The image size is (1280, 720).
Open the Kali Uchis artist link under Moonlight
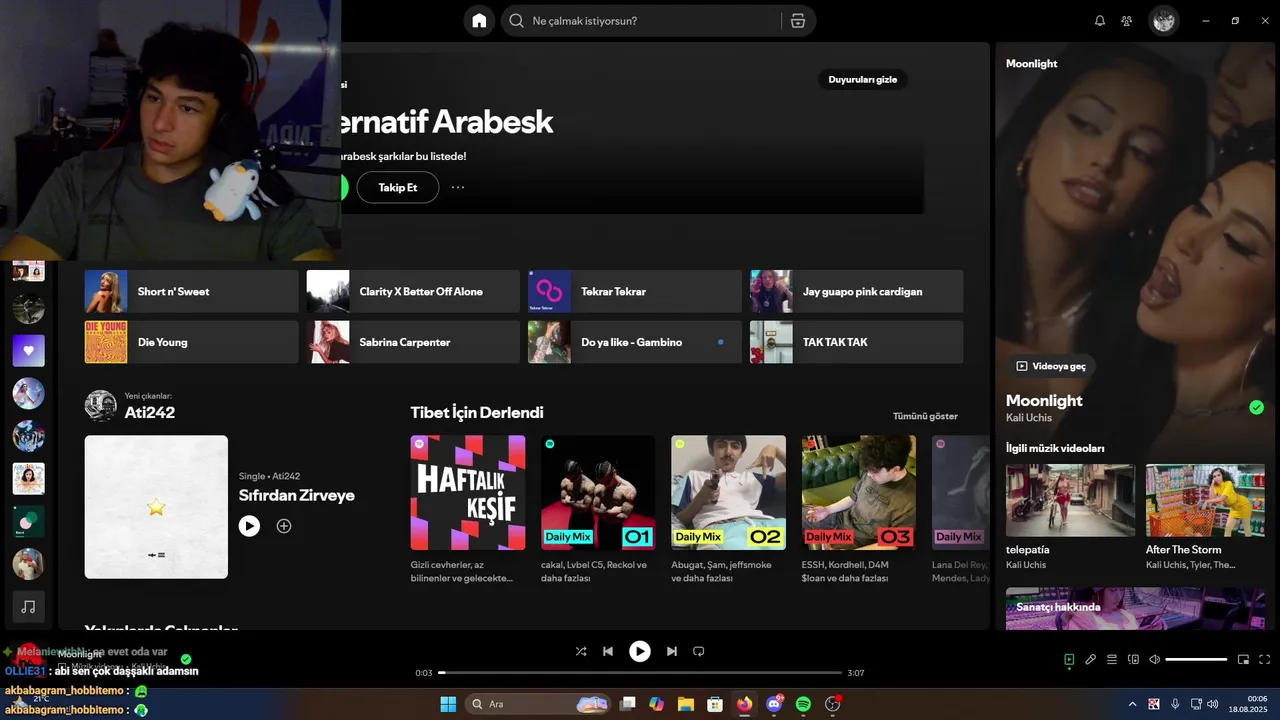point(1029,418)
